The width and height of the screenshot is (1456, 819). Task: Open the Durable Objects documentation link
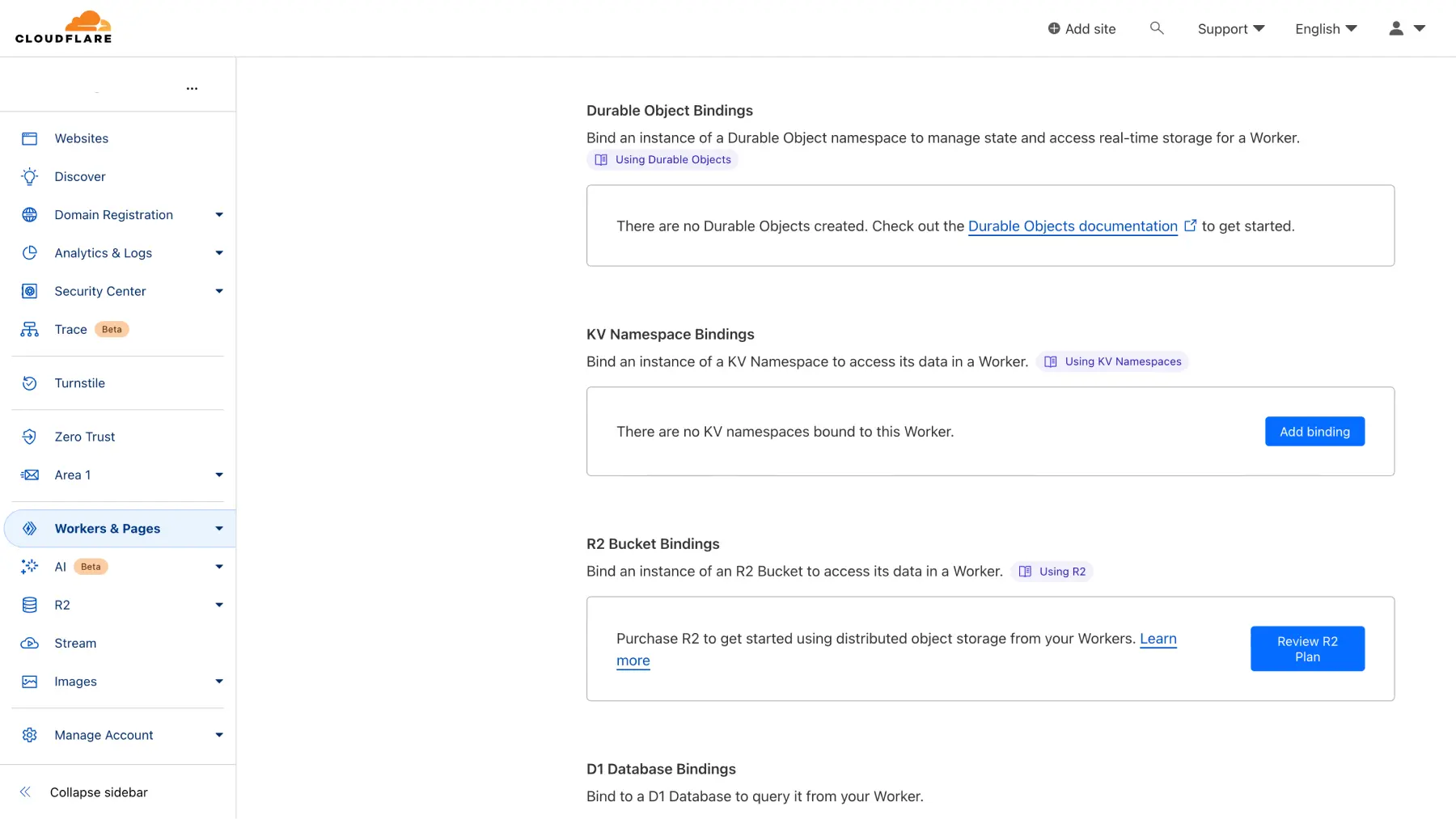click(1073, 226)
